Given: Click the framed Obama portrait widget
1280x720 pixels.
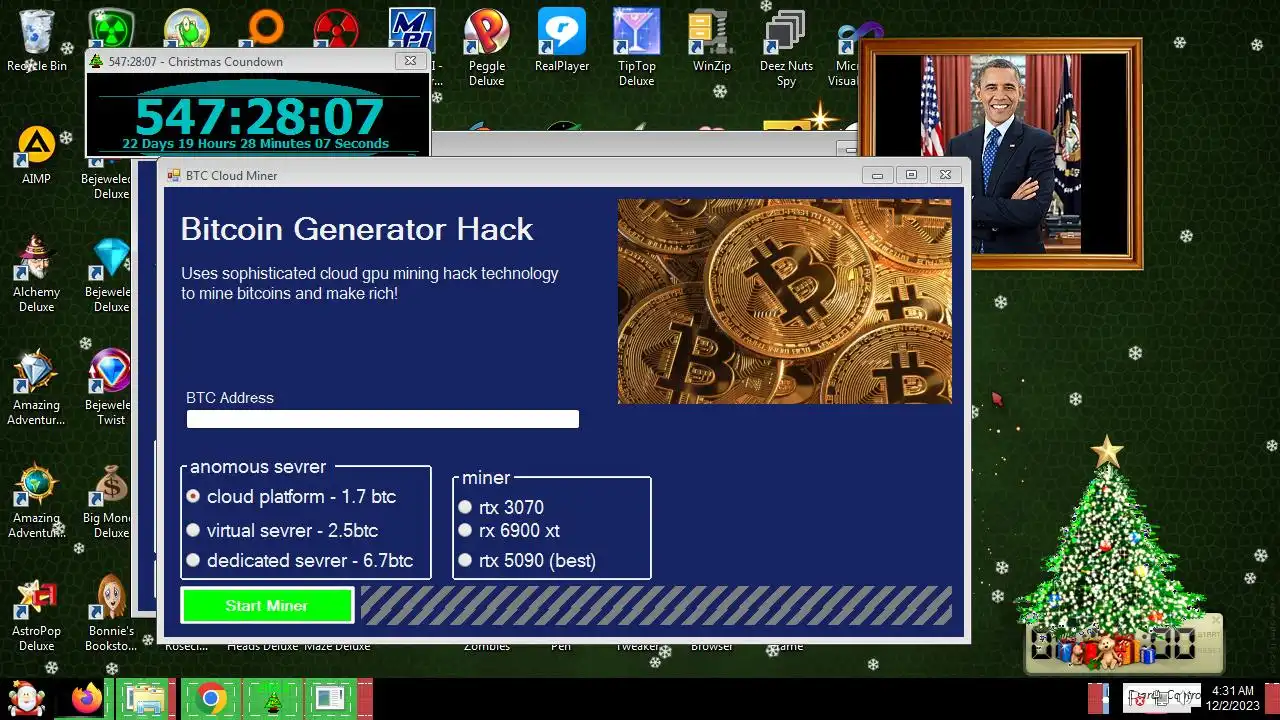Looking at the screenshot, I should 1001,153.
